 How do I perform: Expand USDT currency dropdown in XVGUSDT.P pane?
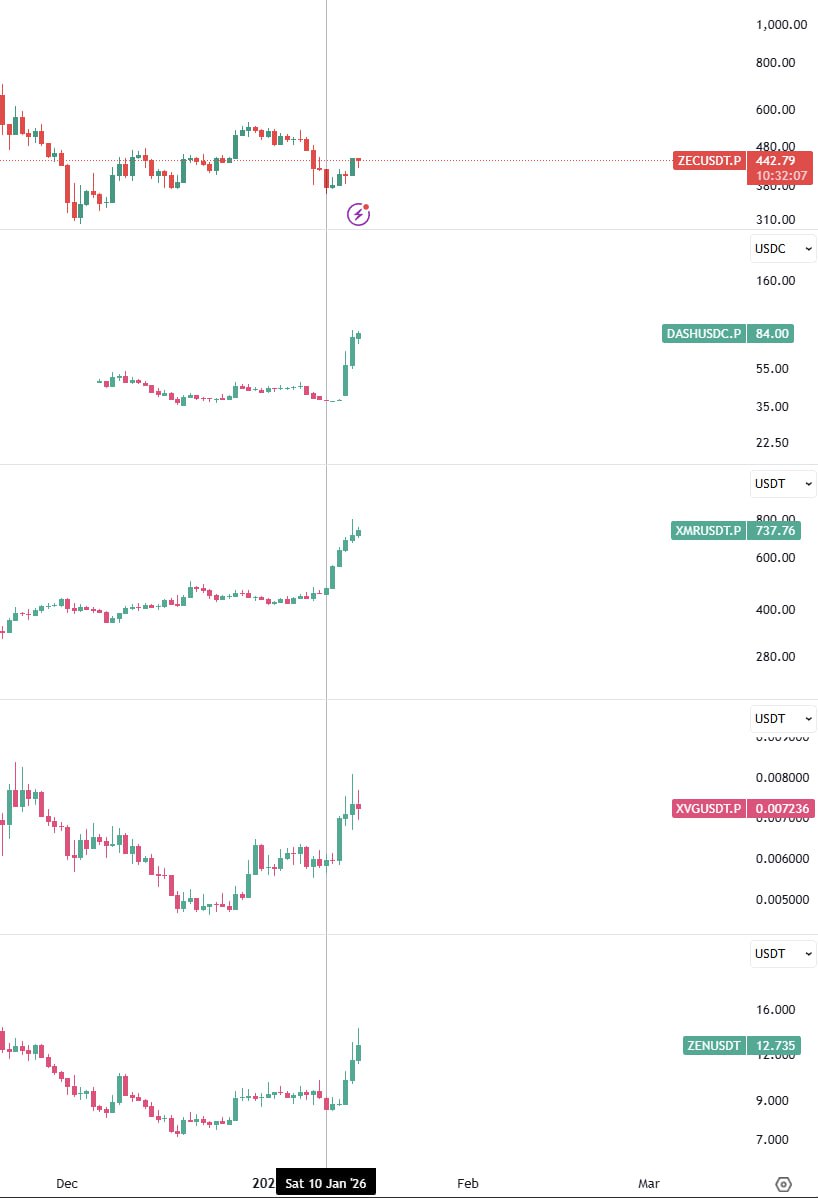(x=783, y=719)
